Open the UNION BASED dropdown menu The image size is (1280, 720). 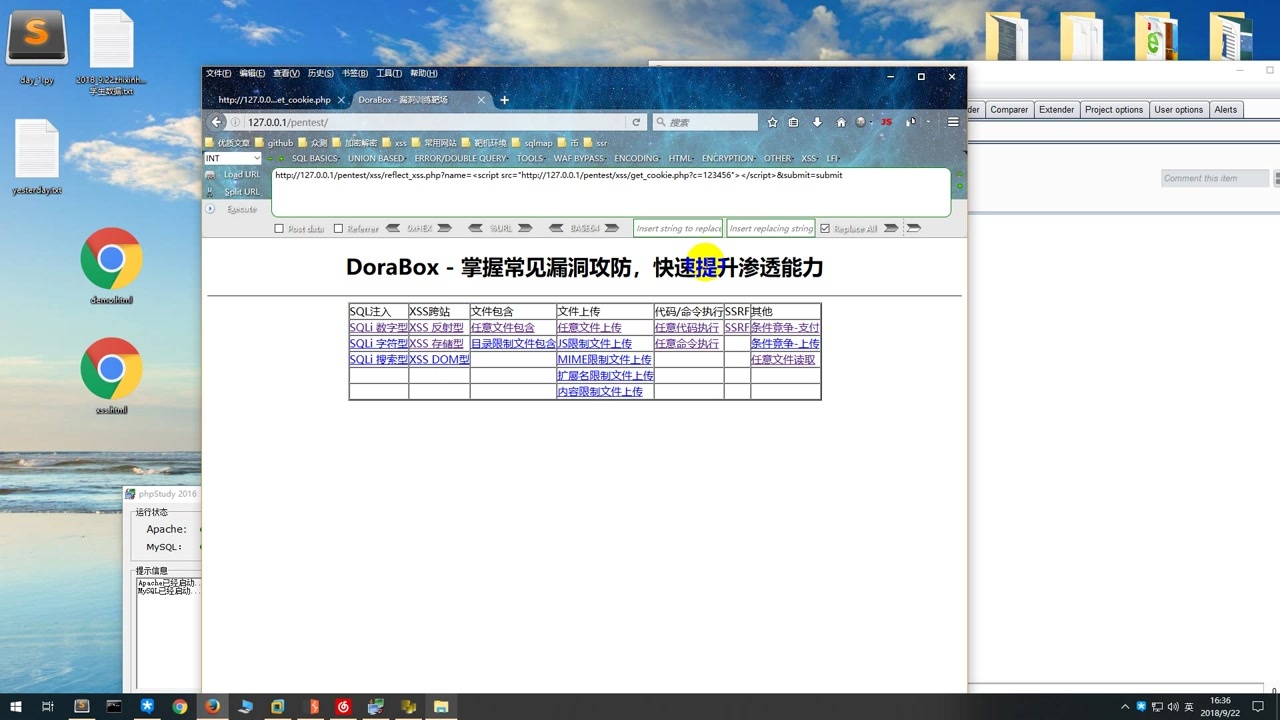376,158
